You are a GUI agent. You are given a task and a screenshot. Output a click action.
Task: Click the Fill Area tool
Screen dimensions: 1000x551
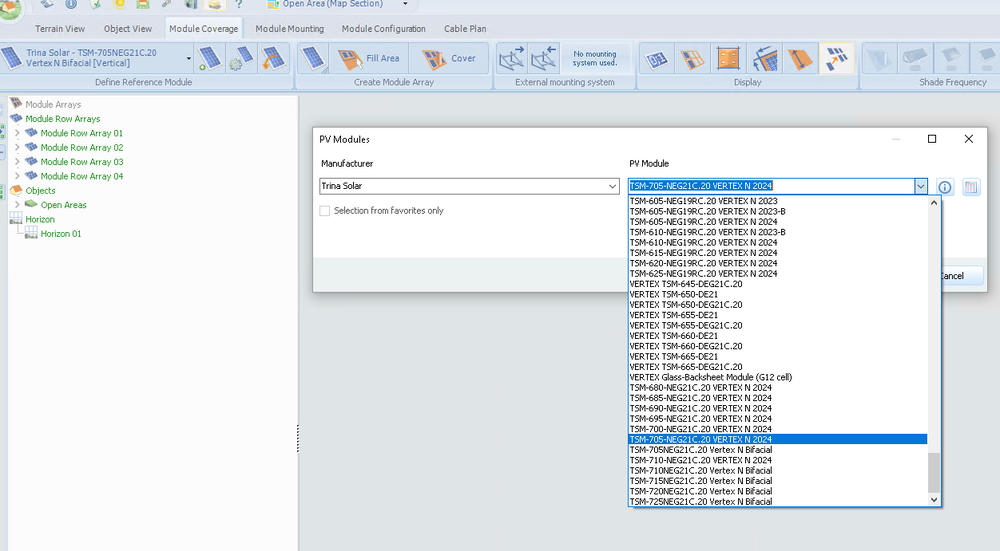pyautogui.click(x=369, y=58)
